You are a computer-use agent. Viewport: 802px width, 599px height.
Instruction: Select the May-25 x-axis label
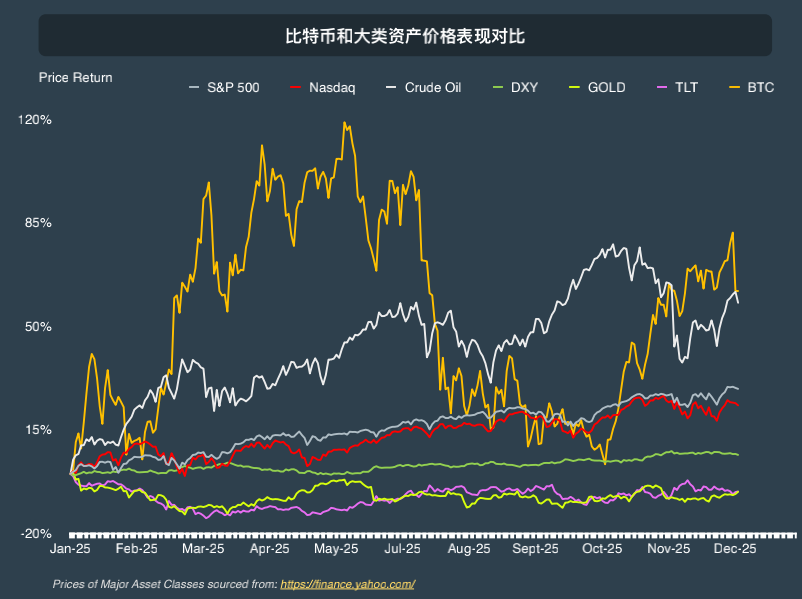point(336,549)
